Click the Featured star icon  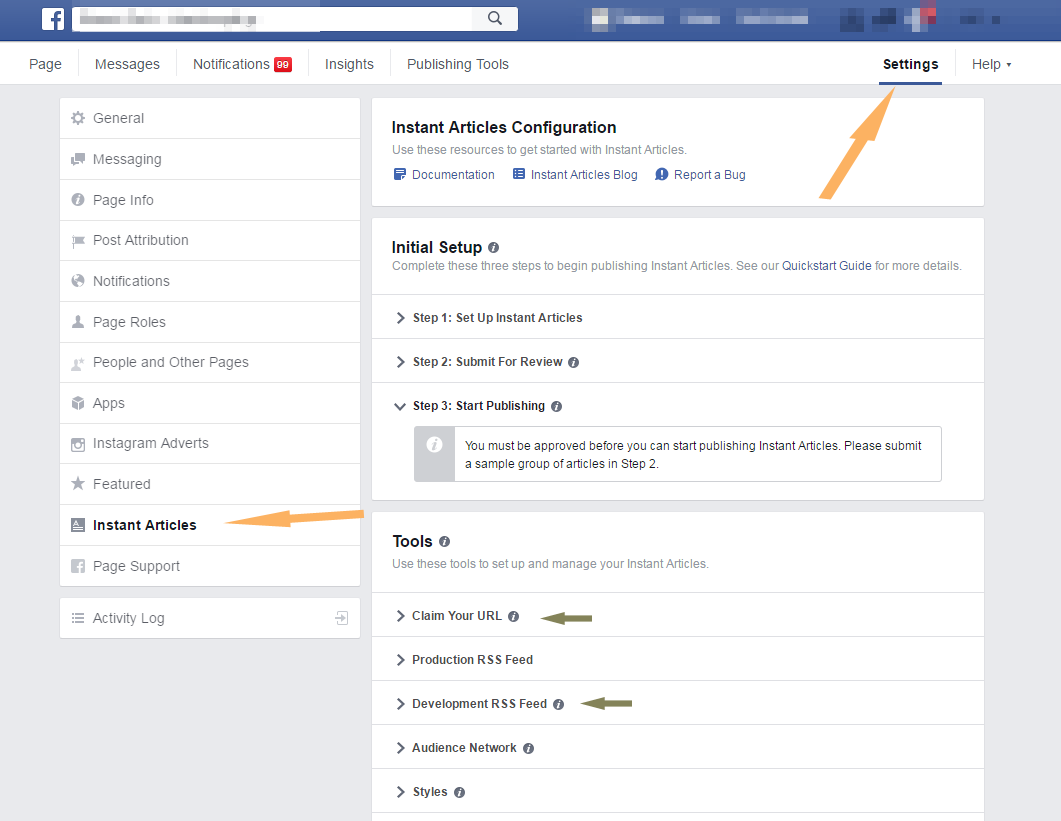pyautogui.click(x=78, y=483)
